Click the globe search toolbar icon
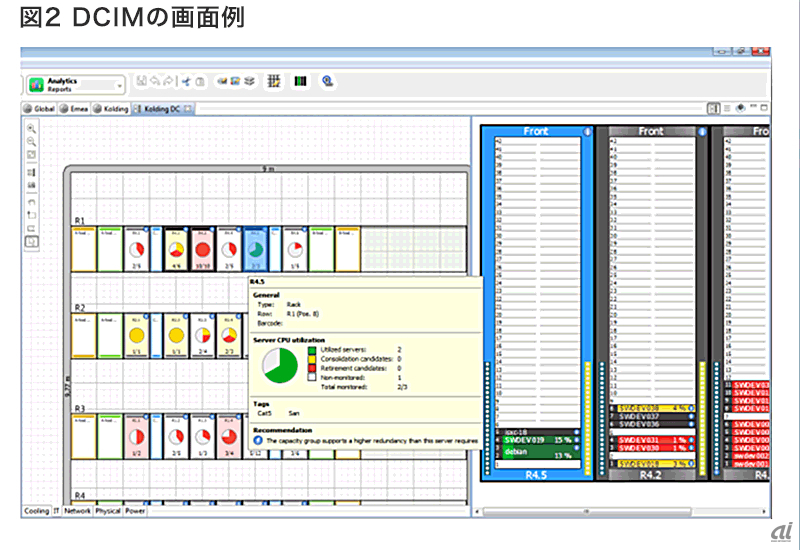Image resolution: width=800 pixels, height=550 pixels. pyautogui.click(x=326, y=83)
